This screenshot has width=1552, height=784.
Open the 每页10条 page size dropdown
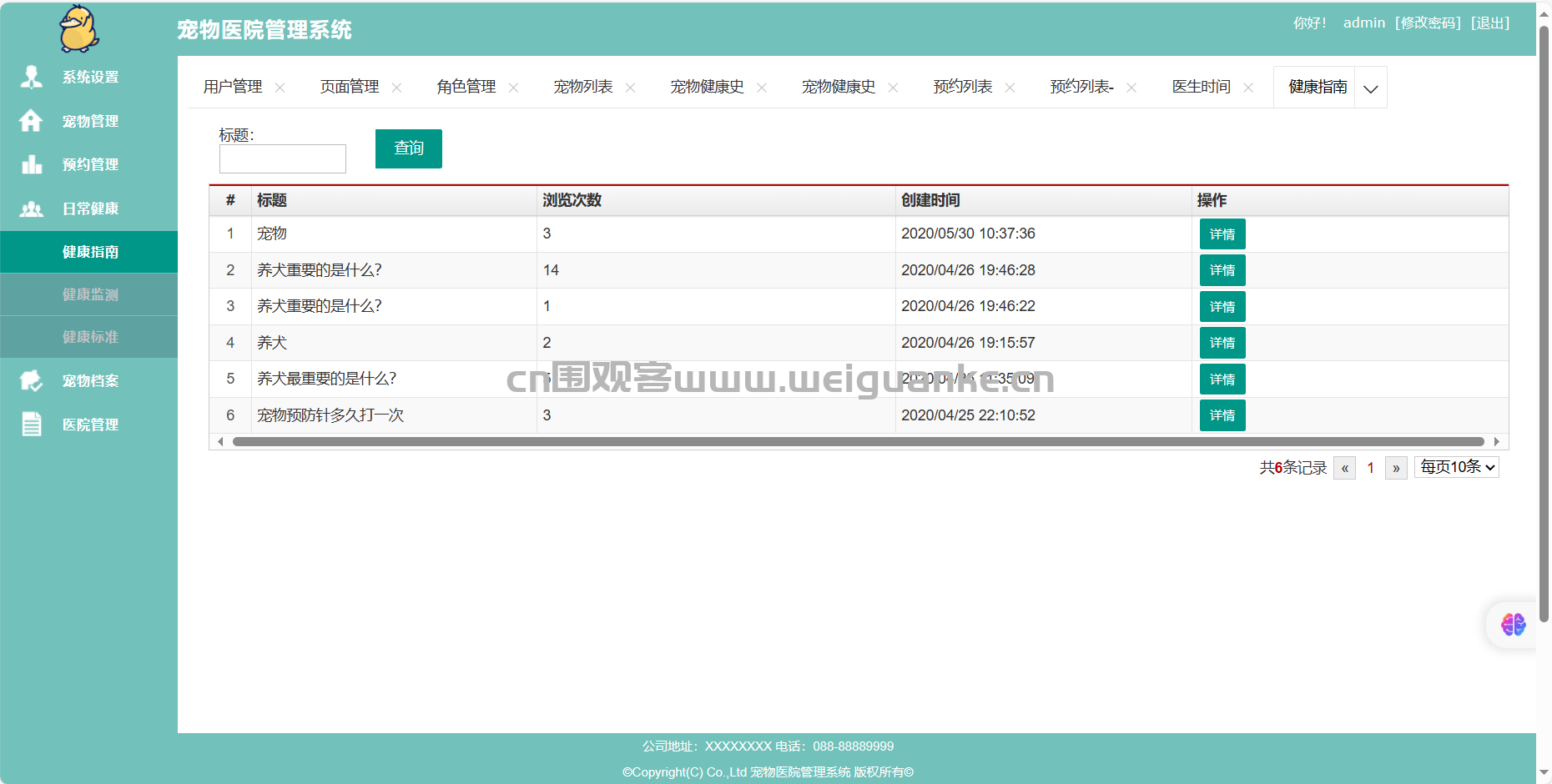pyautogui.click(x=1457, y=467)
